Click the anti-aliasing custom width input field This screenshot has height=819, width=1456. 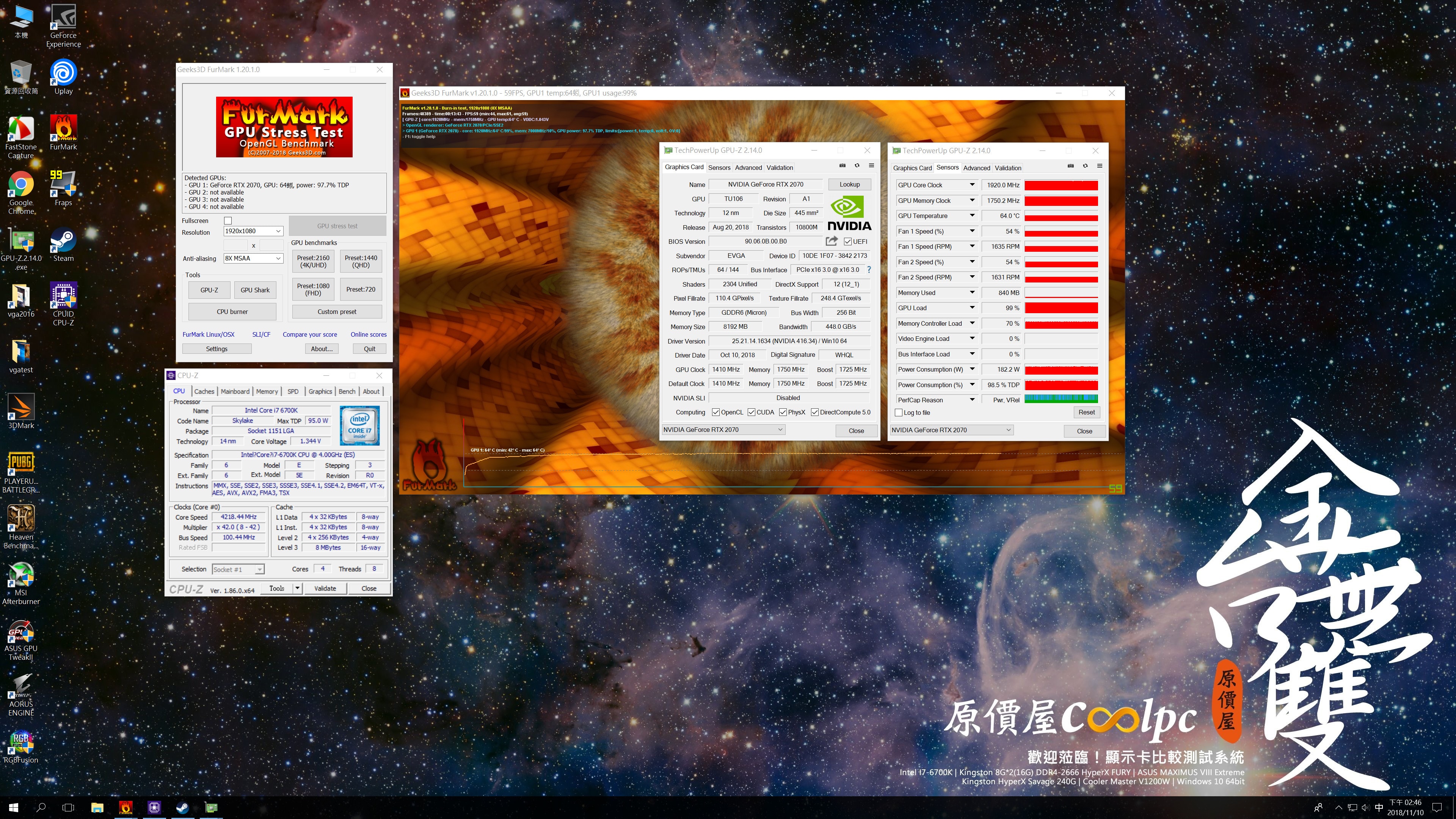pyautogui.click(x=236, y=245)
